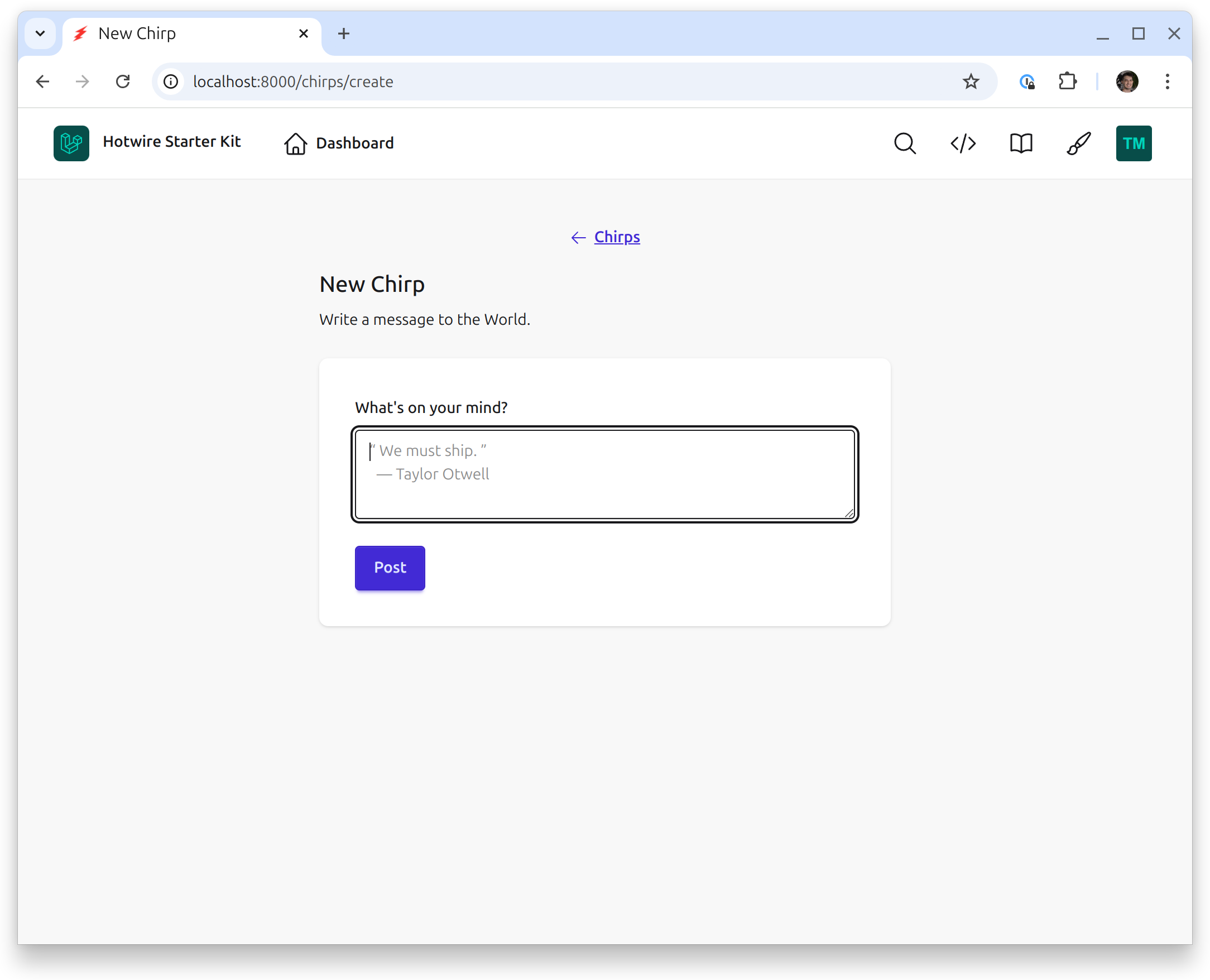1210x980 pixels.
Task: Click the privacy tracking icon near address bar
Action: pos(1027,81)
